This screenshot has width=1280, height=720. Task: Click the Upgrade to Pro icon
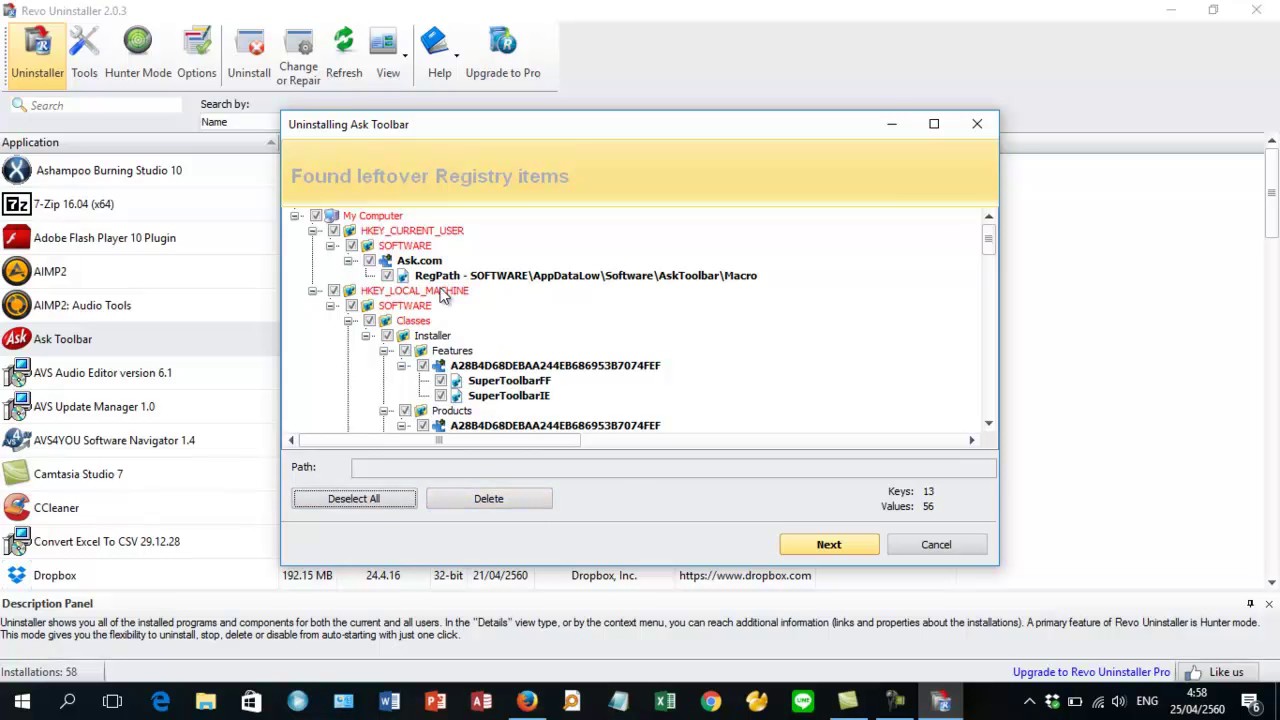(x=503, y=54)
